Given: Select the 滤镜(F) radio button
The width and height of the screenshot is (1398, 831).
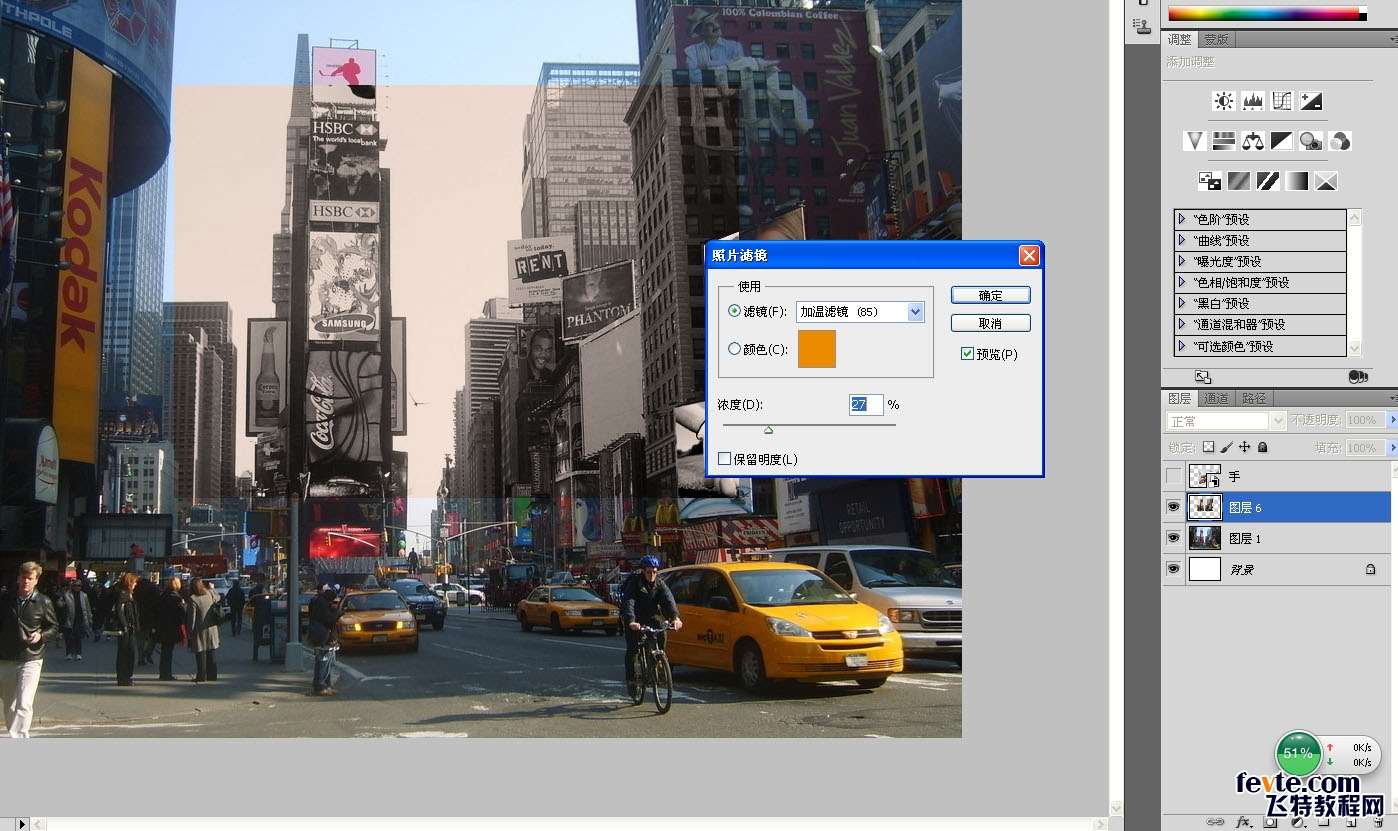Looking at the screenshot, I should (735, 312).
